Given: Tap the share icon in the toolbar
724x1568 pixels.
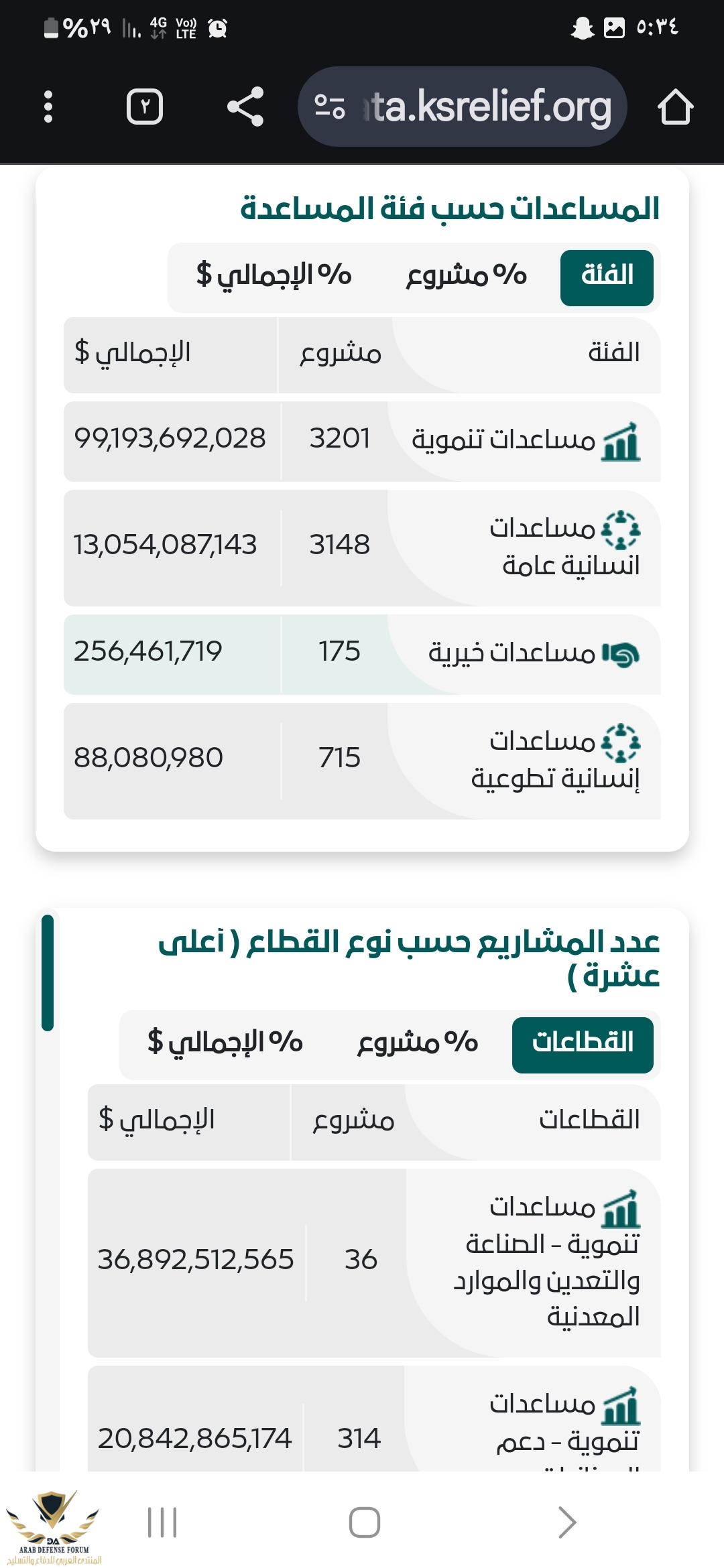Looking at the screenshot, I should (x=245, y=107).
